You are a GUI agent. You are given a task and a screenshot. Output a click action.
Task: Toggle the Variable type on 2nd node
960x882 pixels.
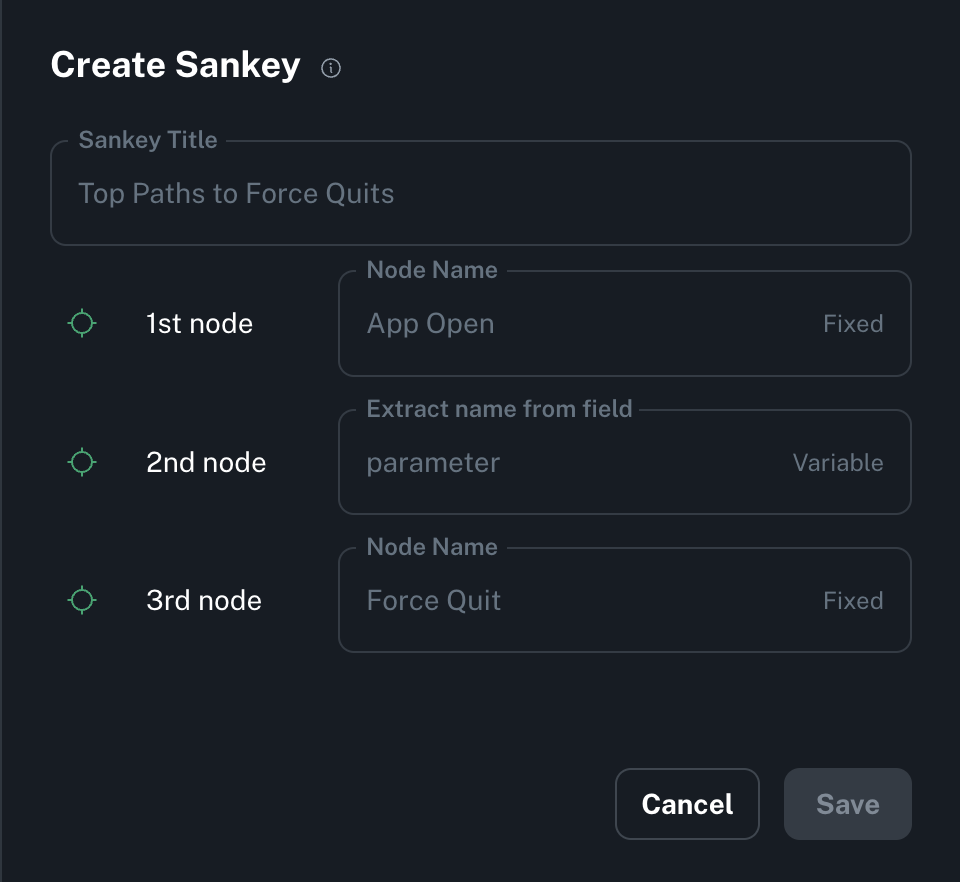tap(838, 463)
